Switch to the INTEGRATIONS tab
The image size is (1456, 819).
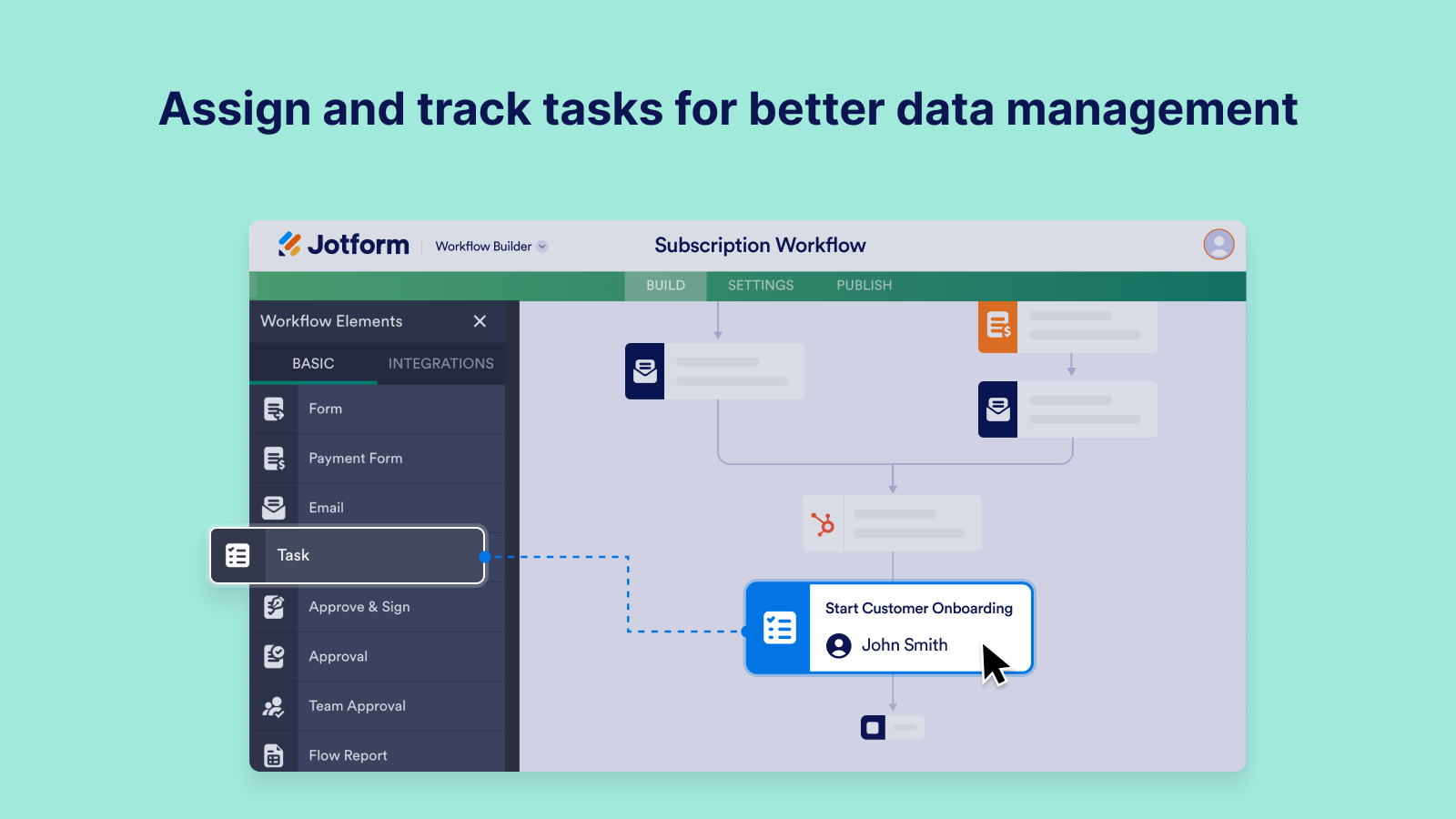pos(440,363)
